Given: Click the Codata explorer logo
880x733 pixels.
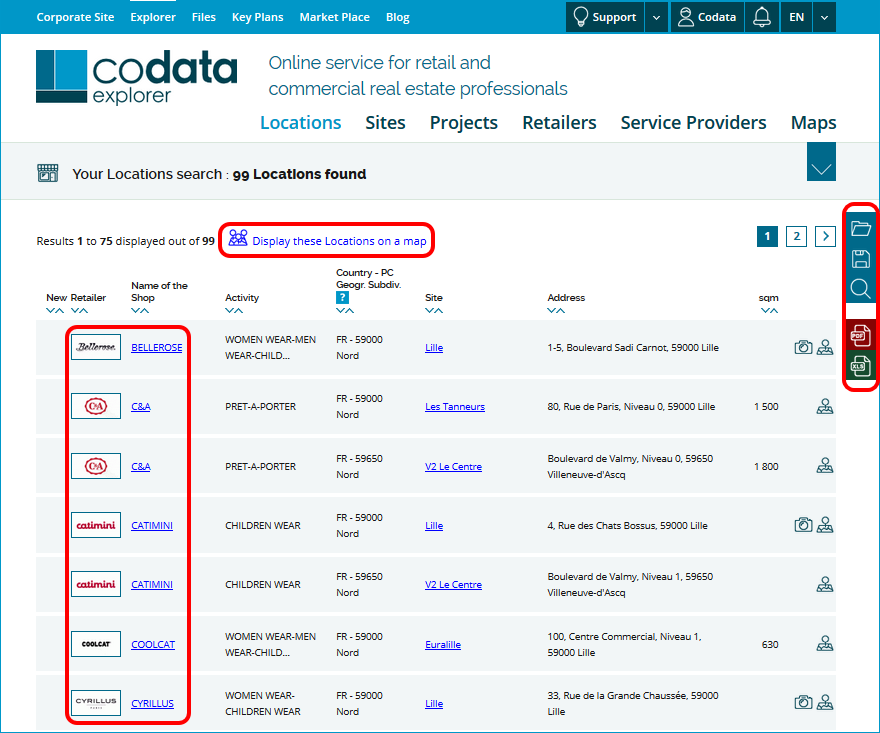Looking at the screenshot, I should click(136, 77).
